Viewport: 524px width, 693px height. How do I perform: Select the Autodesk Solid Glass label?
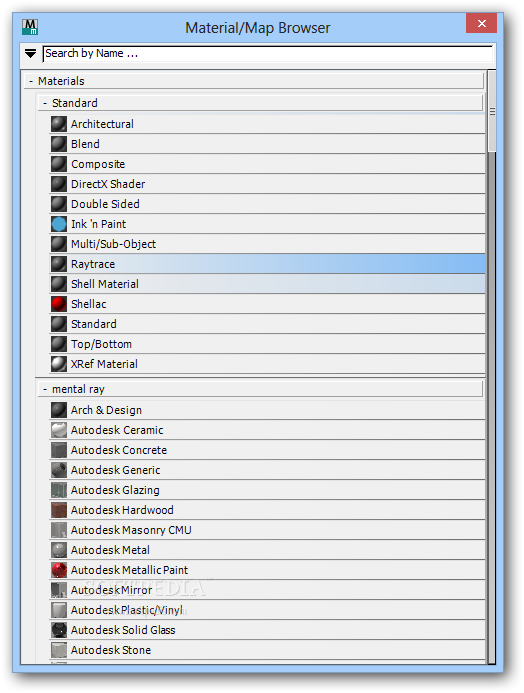[123, 630]
